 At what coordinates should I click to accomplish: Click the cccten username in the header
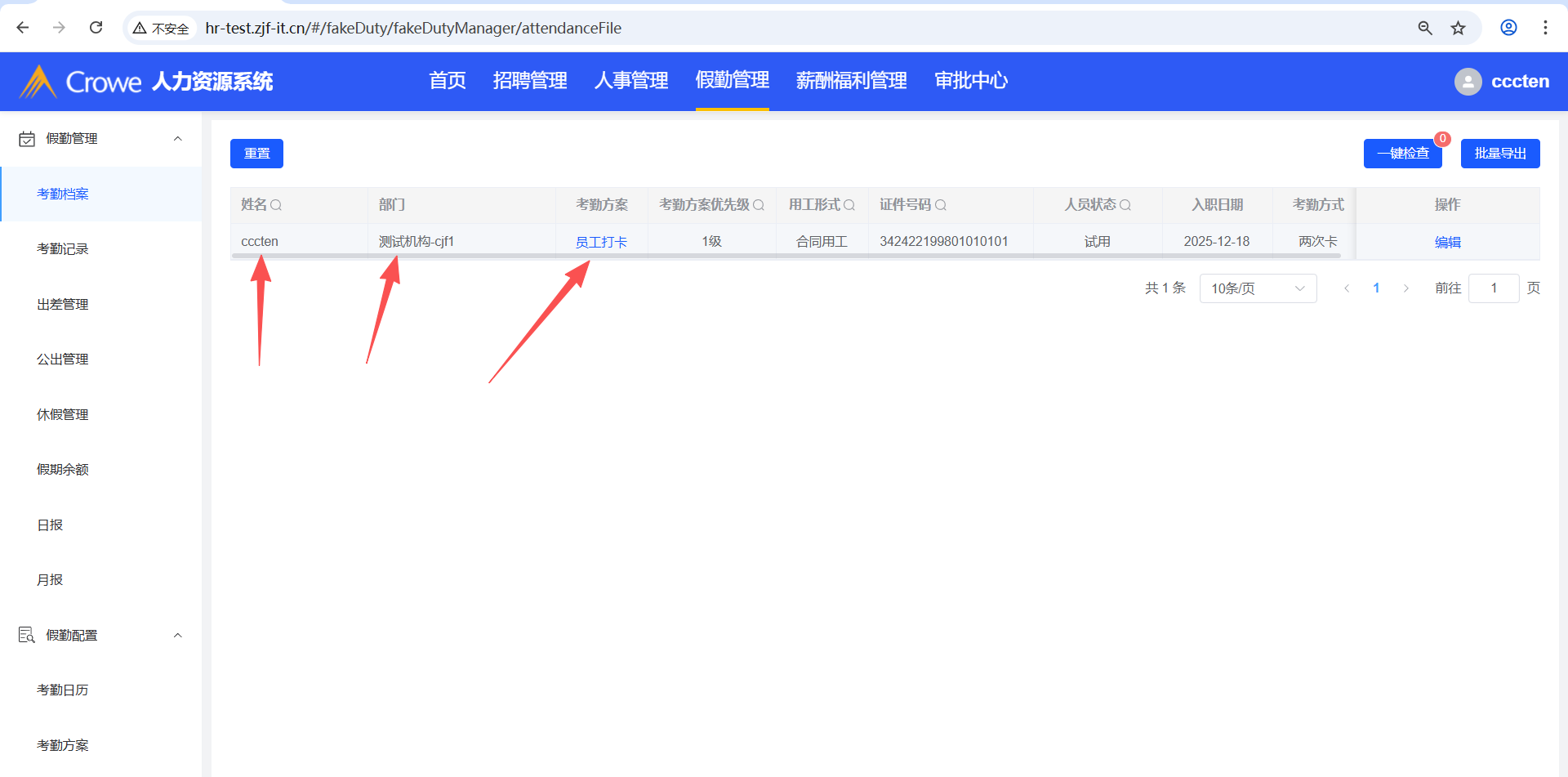[1520, 82]
